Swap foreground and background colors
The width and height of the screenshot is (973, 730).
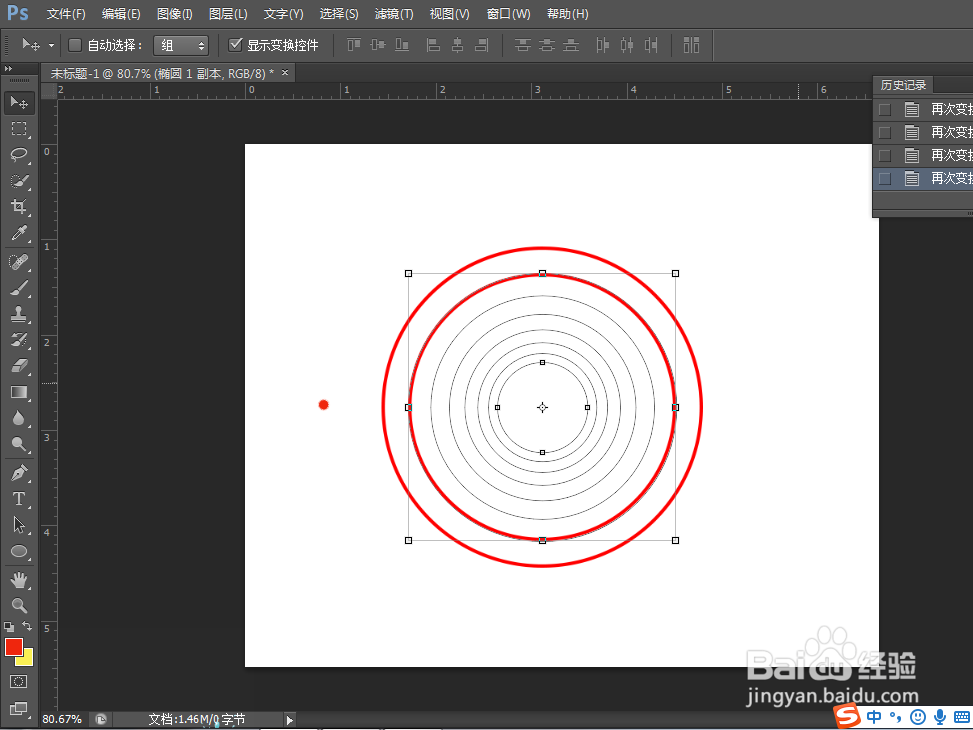(27, 626)
